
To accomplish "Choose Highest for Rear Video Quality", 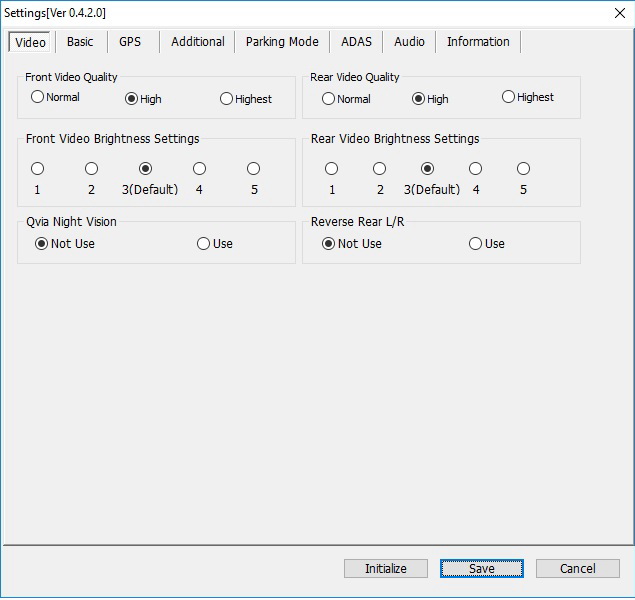I will pos(509,98).
